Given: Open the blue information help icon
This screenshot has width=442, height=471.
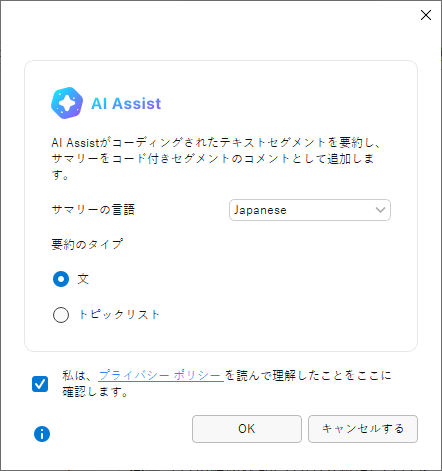Looking at the screenshot, I should click(x=42, y=434).
